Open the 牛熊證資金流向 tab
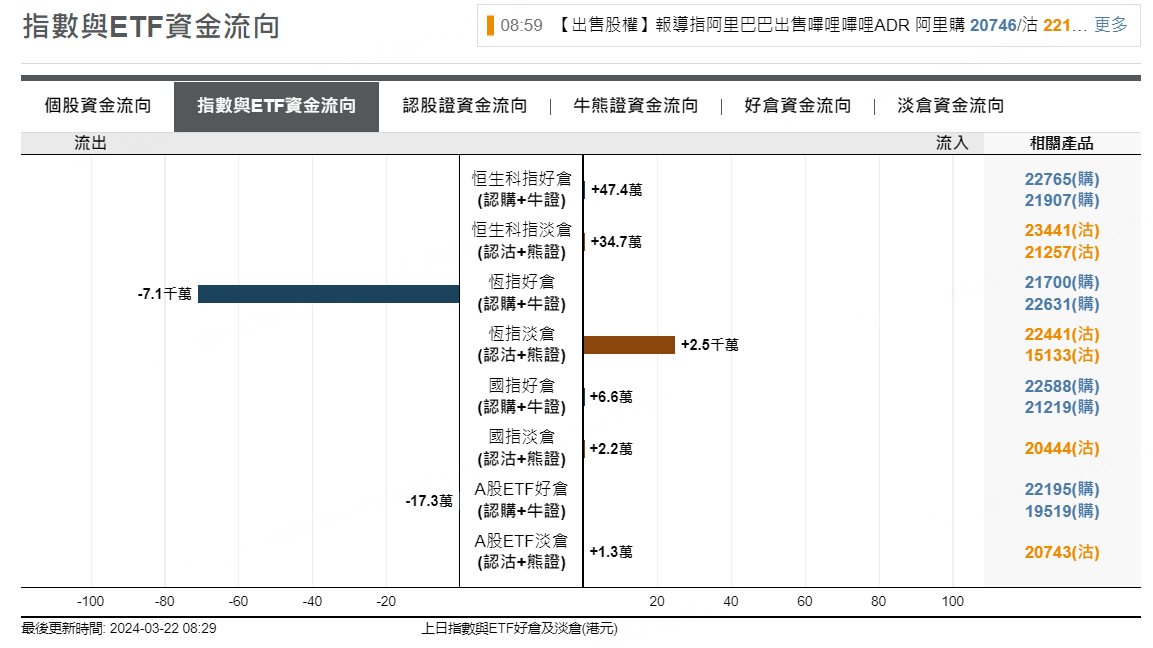This screenshot has height=648, width=1153. [635, 106]
